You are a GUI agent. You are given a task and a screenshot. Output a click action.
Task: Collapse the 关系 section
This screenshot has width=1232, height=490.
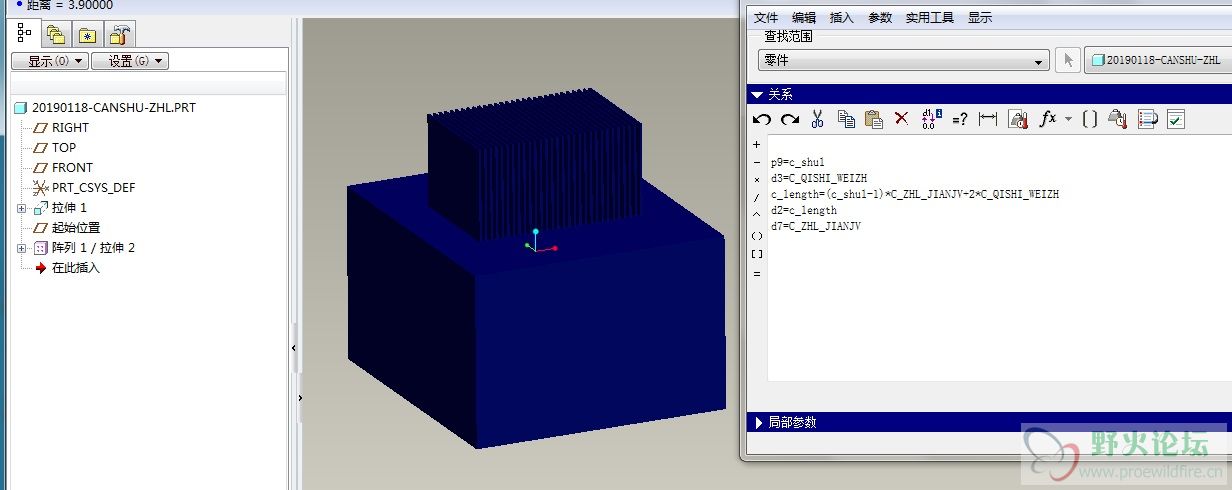pos(758,95)
